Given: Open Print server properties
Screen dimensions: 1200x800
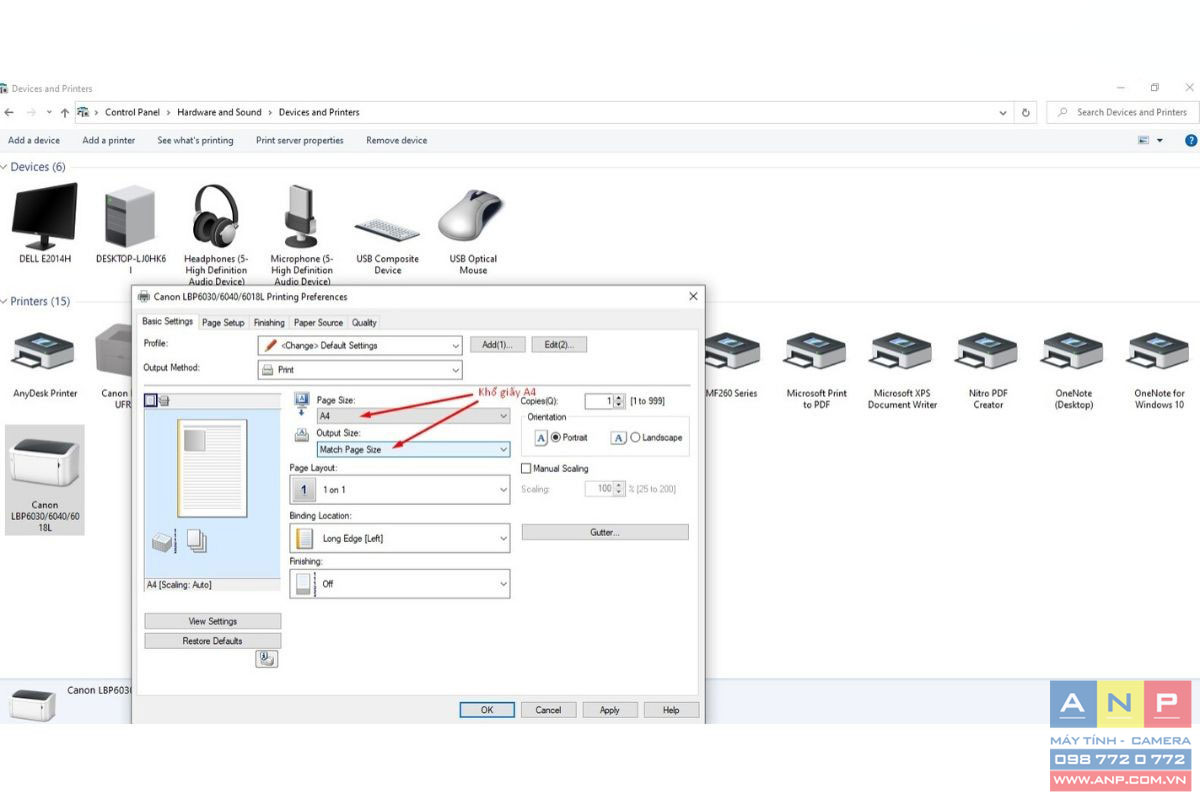Looking at the screenshot, I should click(300, 141).
